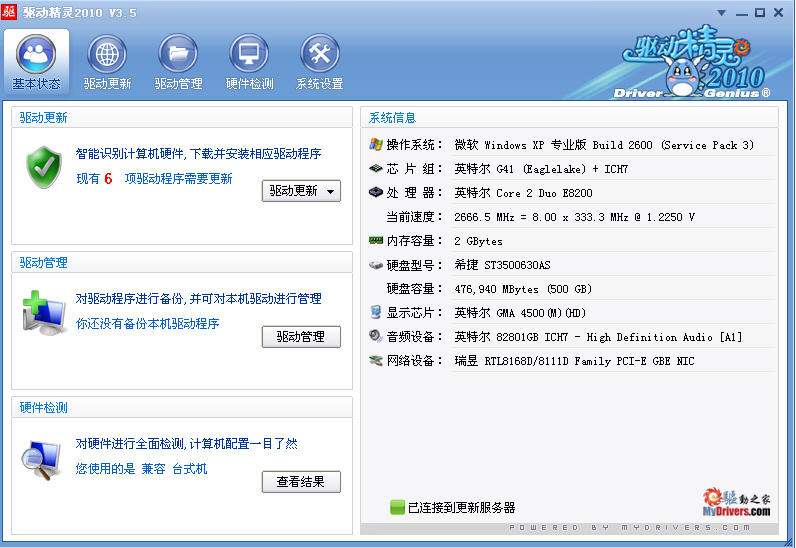Select the Core 2 Duo E8200 value
The width and height of the screenshot is (796, 548).
pos(523,193)
